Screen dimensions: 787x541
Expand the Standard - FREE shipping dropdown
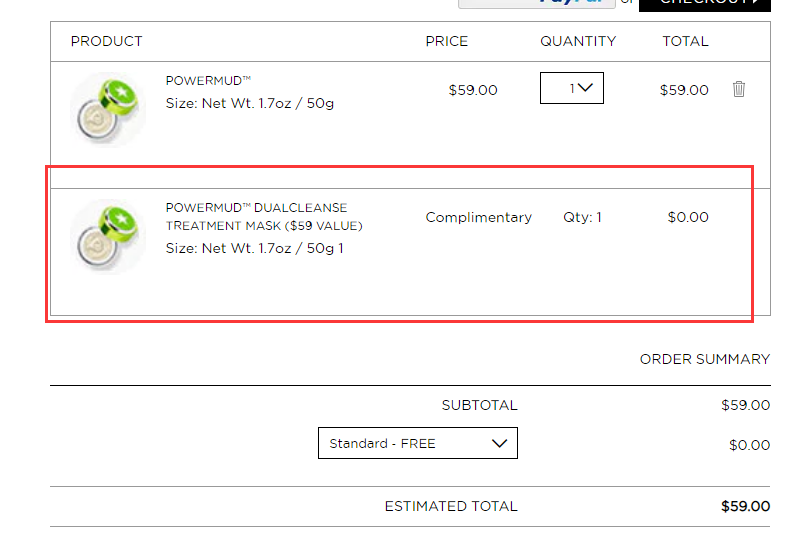point(418,443)
